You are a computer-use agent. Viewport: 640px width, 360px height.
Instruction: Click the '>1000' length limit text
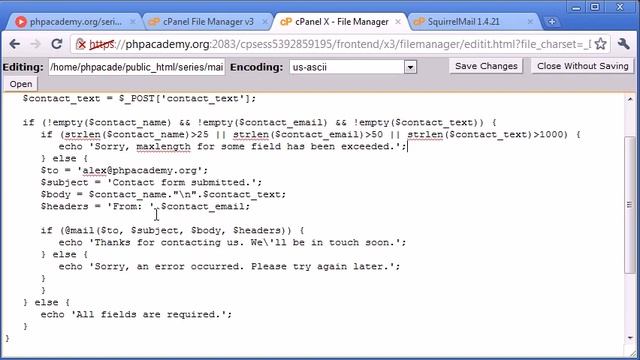[x=548, y=135]
